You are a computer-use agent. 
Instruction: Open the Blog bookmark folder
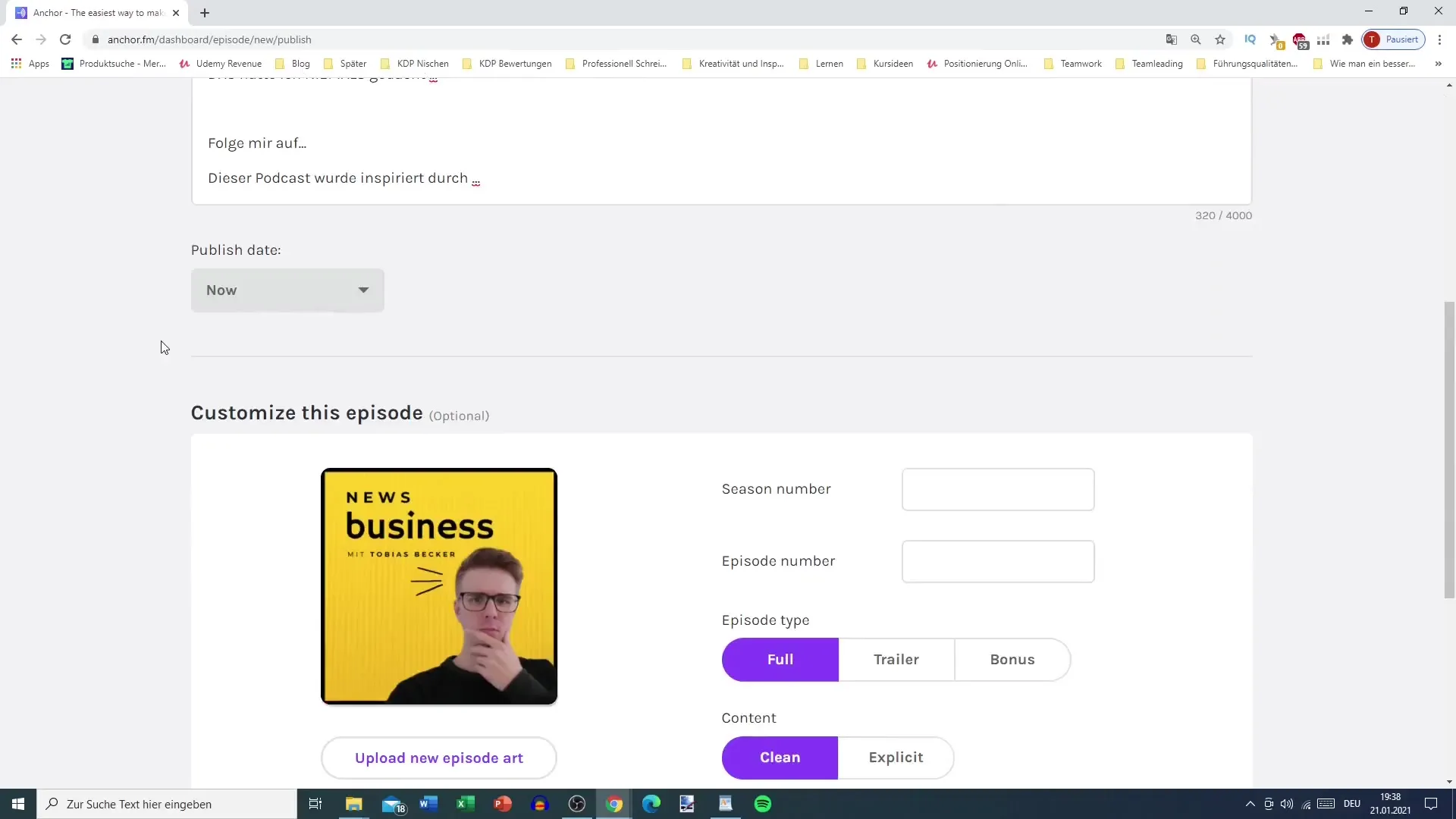click(293, 64)
